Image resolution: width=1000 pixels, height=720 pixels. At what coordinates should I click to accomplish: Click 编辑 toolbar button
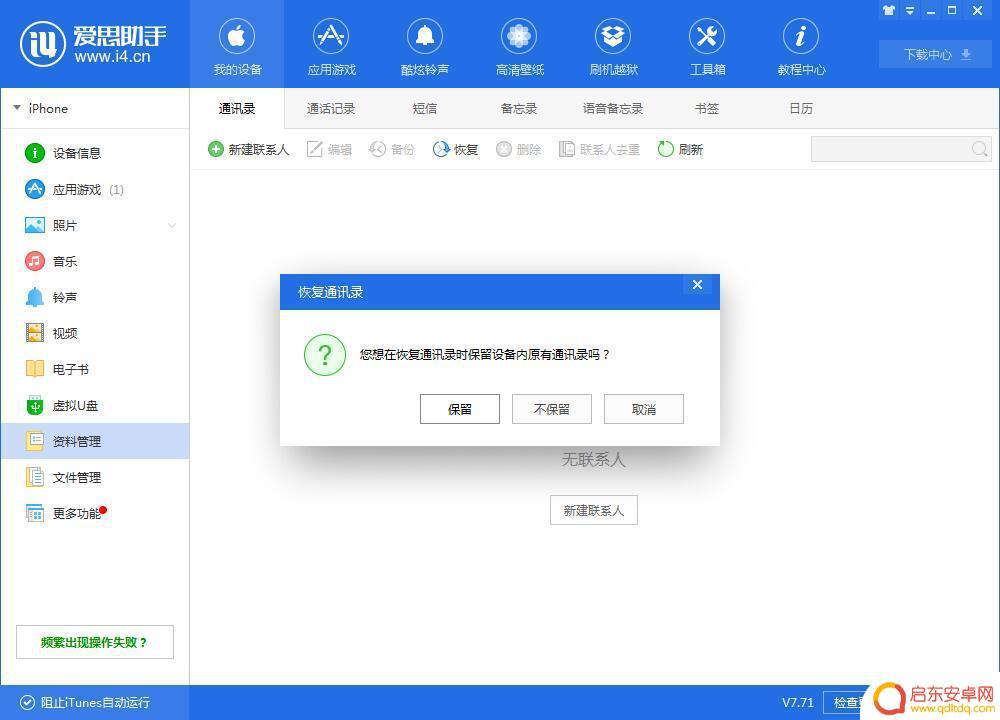329,149
